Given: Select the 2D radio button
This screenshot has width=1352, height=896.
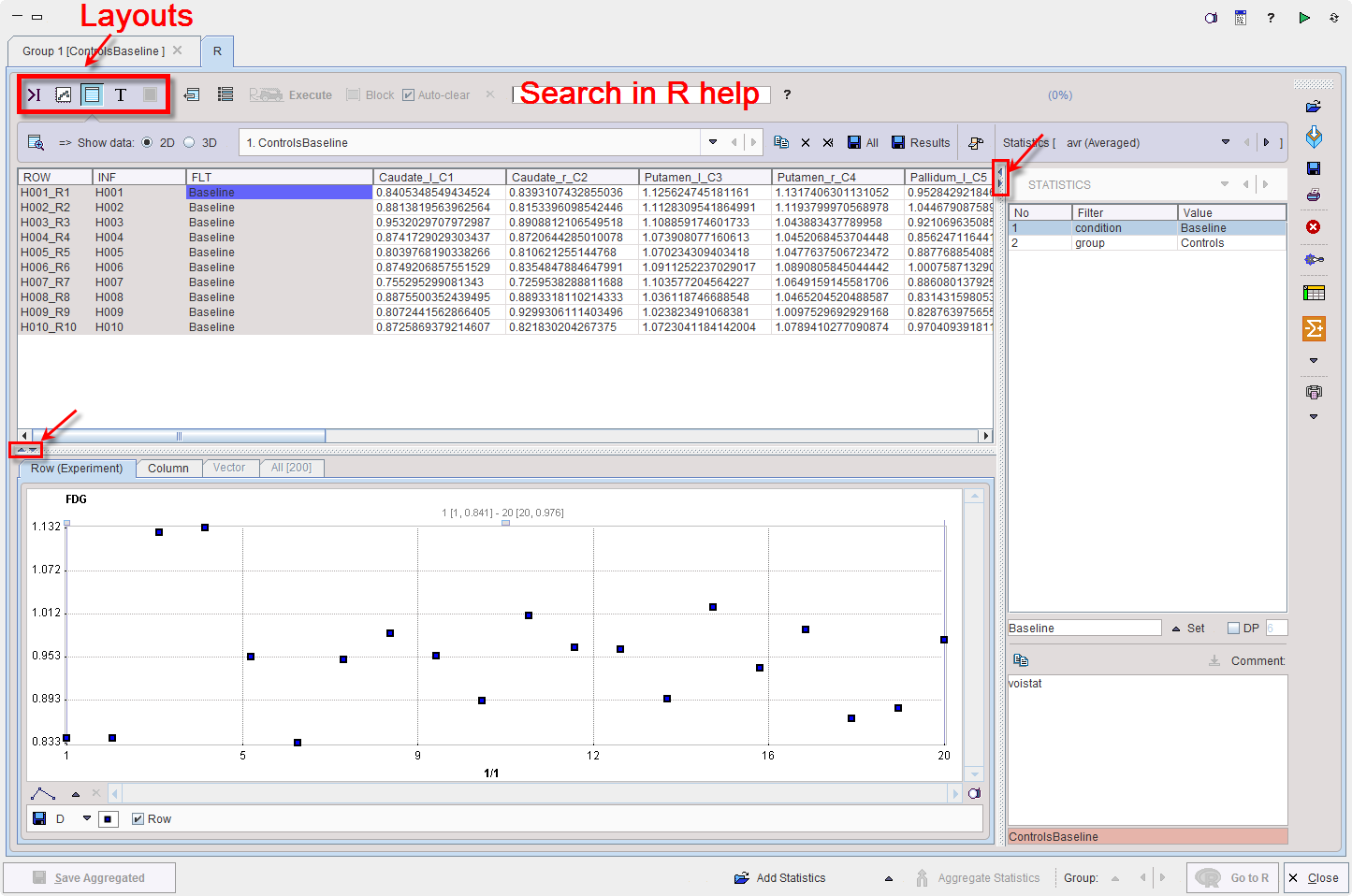Looking at the screenshot, I should 147,142.
